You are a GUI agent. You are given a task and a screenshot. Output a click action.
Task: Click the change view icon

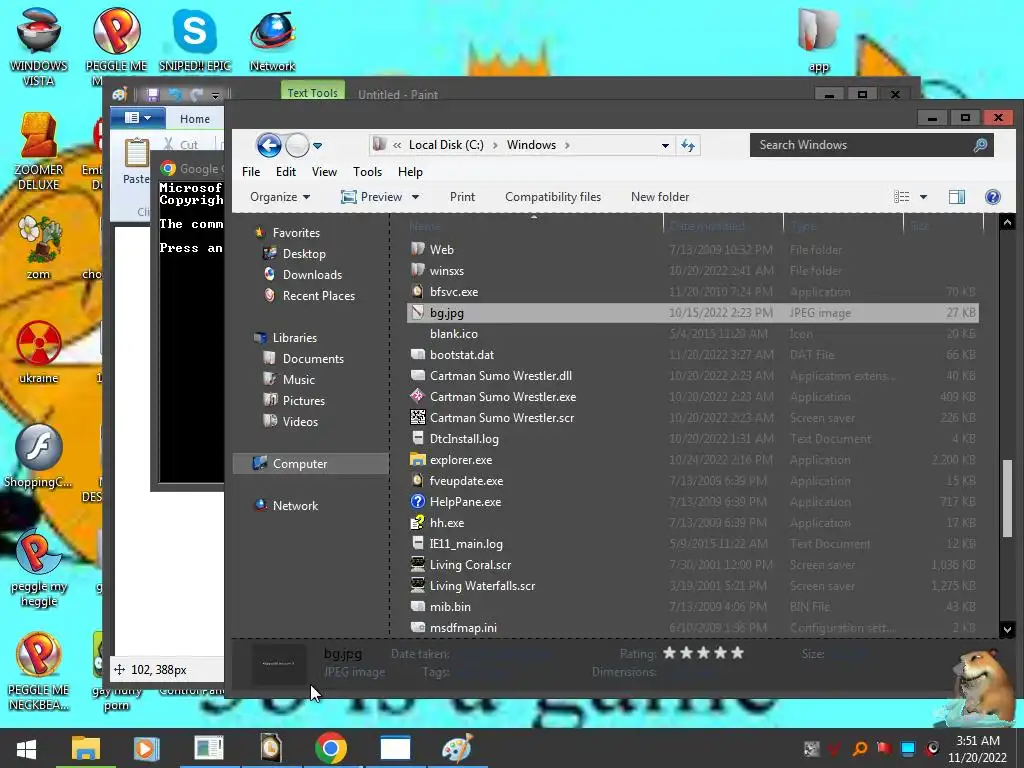point(901,197)
